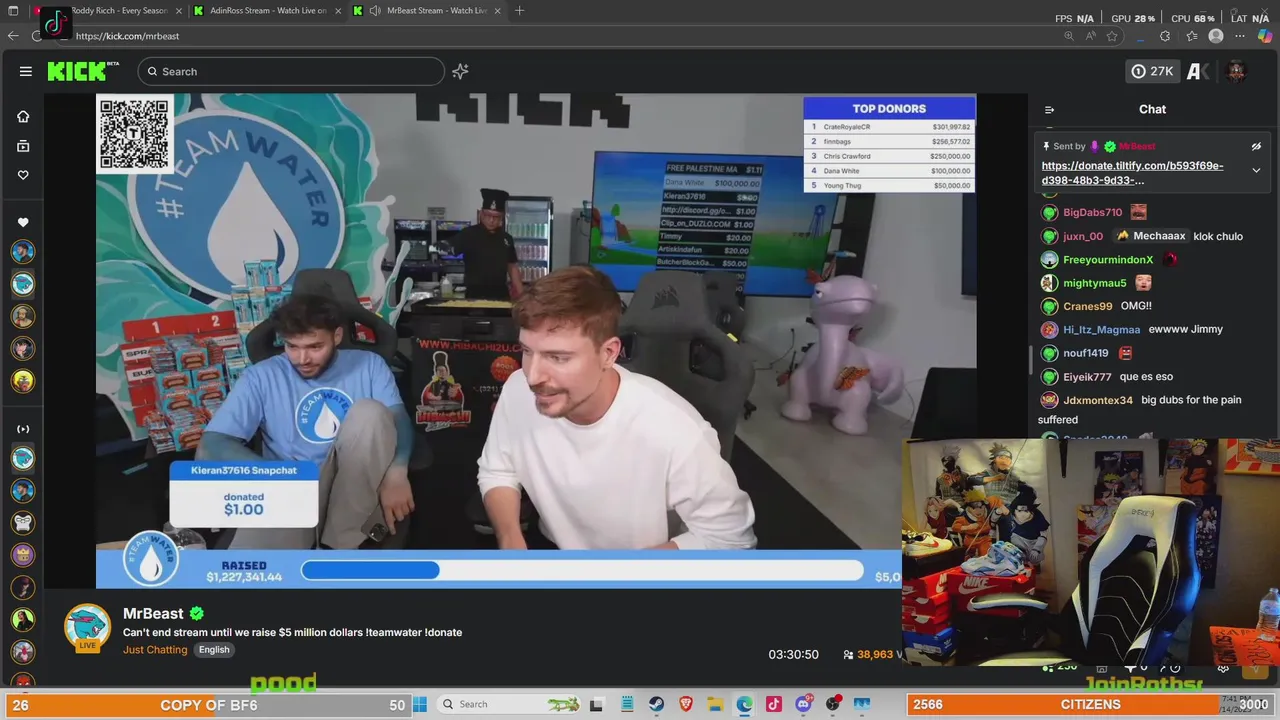
Task: Open the Favorites list icon
Action: (x=1191, y=36)
